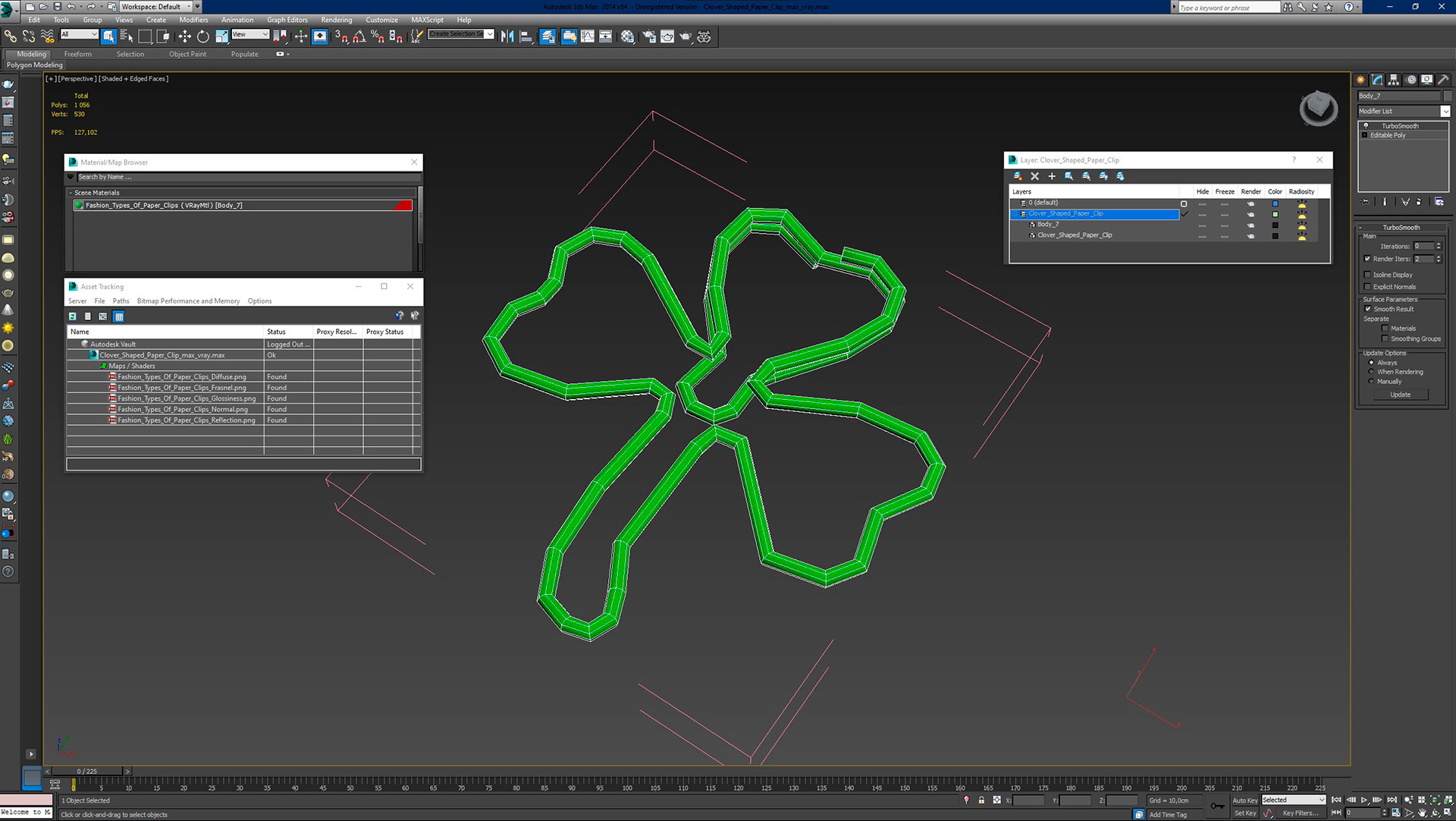
Task: Toggle the 3D Snaps tool
Action: pos(341,36)
